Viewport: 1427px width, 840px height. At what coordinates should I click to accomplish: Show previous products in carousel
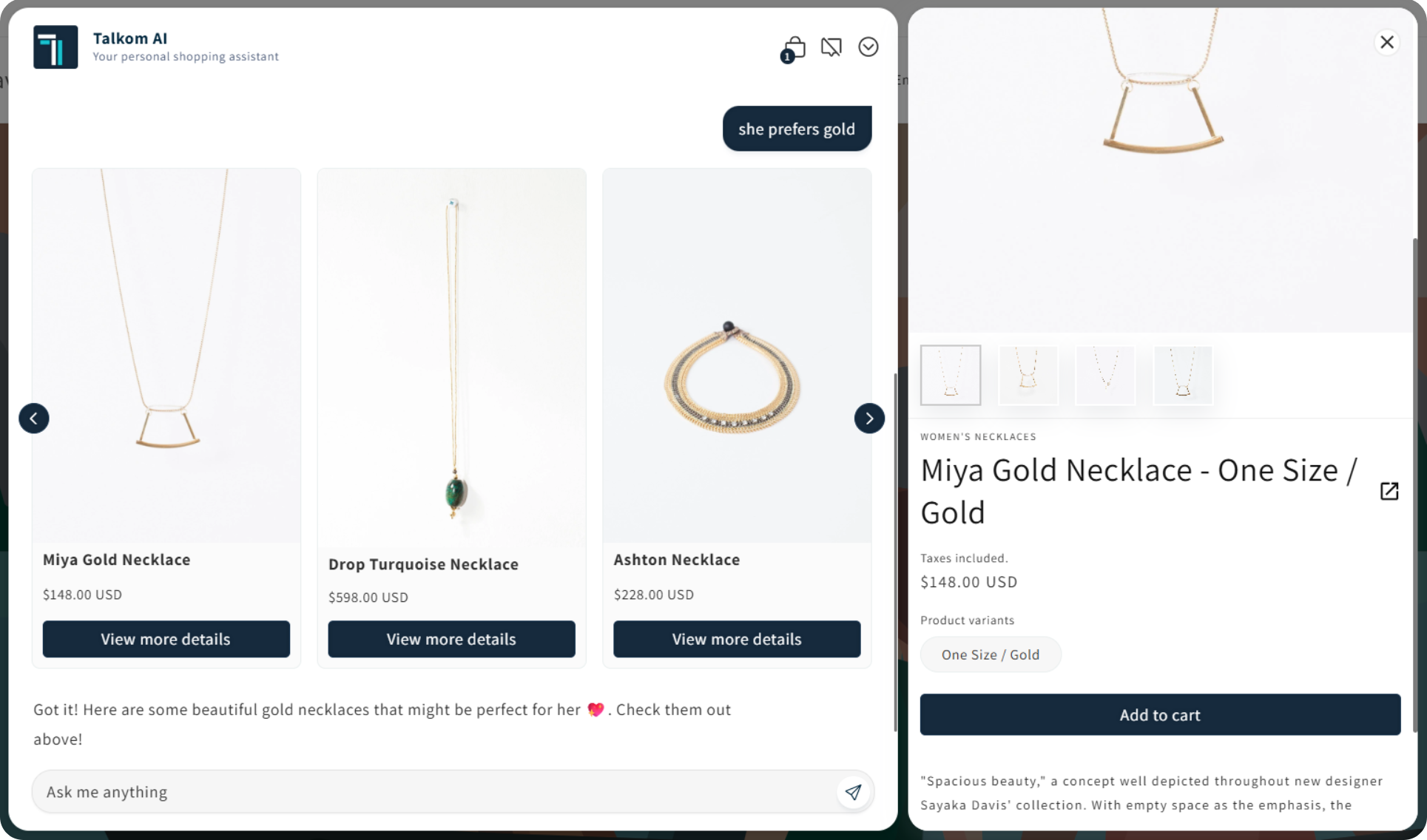point(34,419)
